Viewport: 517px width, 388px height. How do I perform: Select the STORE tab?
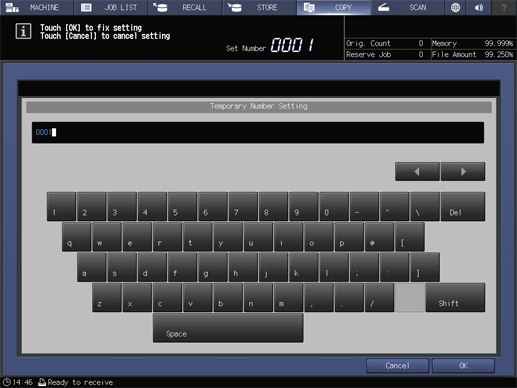click(x=260, y=7)
